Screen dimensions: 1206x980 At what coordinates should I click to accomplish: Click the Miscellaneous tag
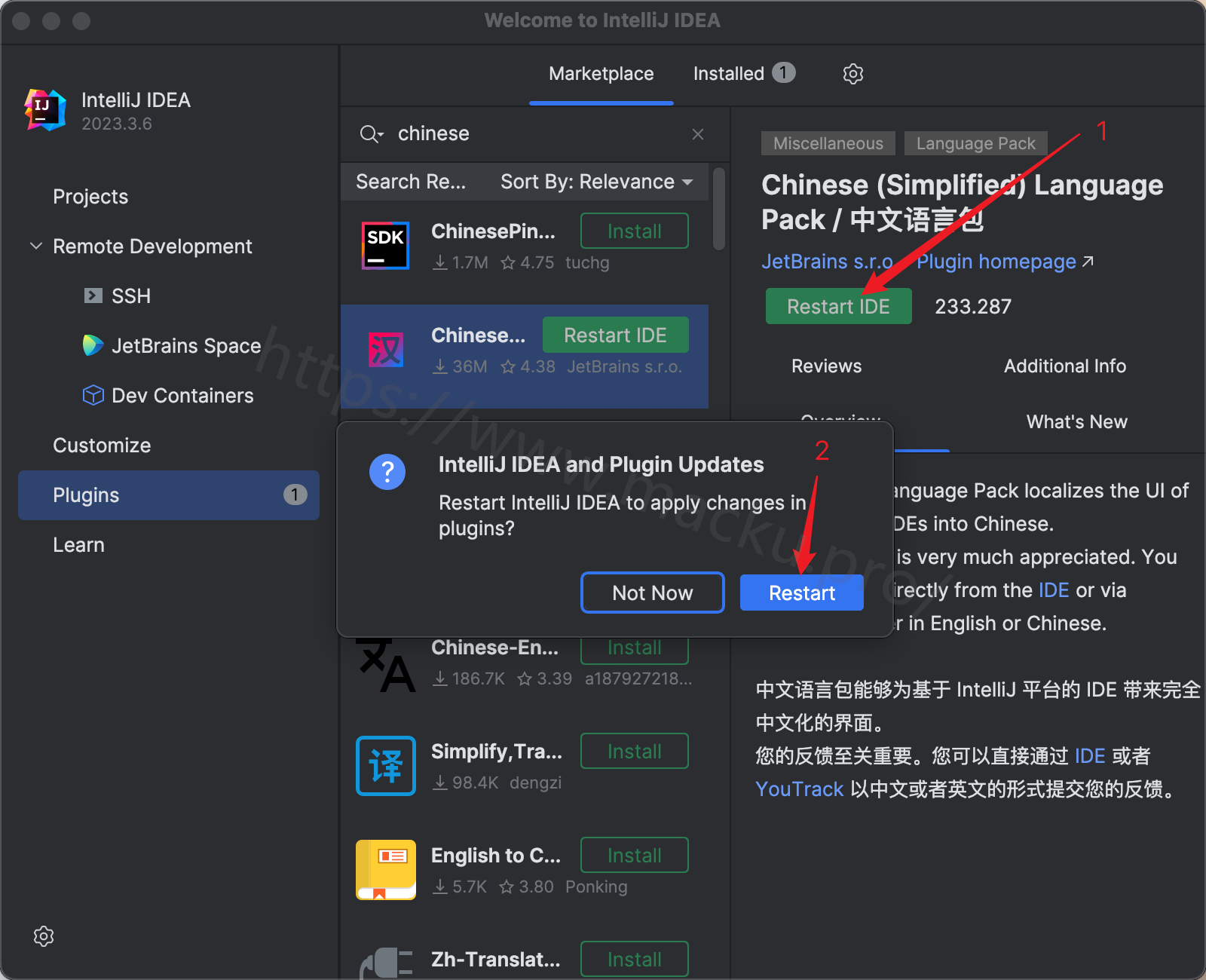(x=828, y=143)
